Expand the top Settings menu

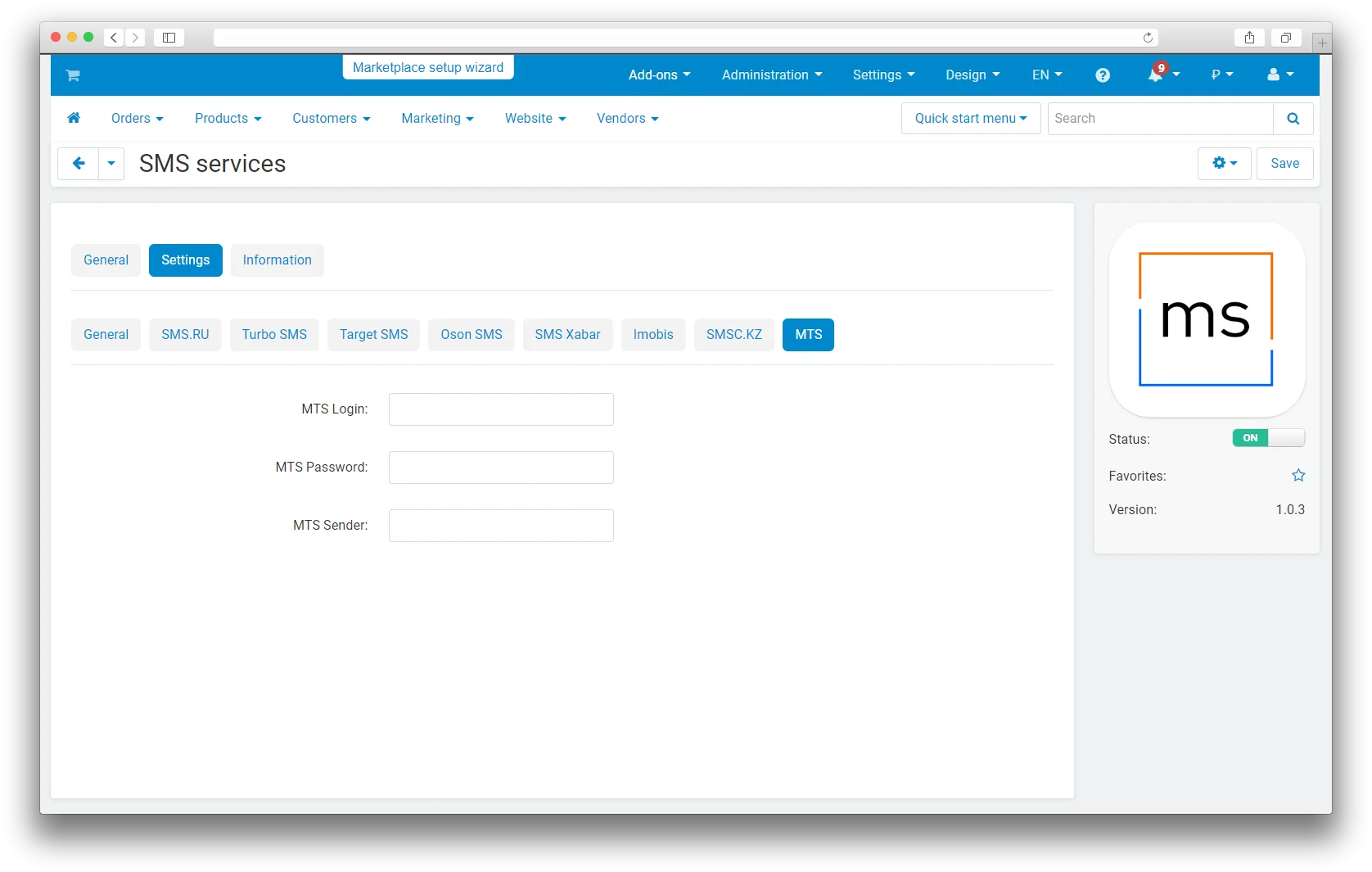(884, 75)
